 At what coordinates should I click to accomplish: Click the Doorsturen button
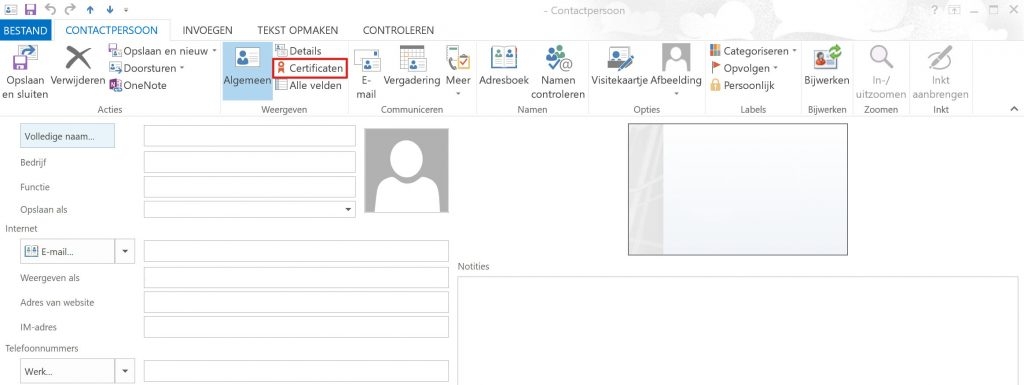coord(147,68)
